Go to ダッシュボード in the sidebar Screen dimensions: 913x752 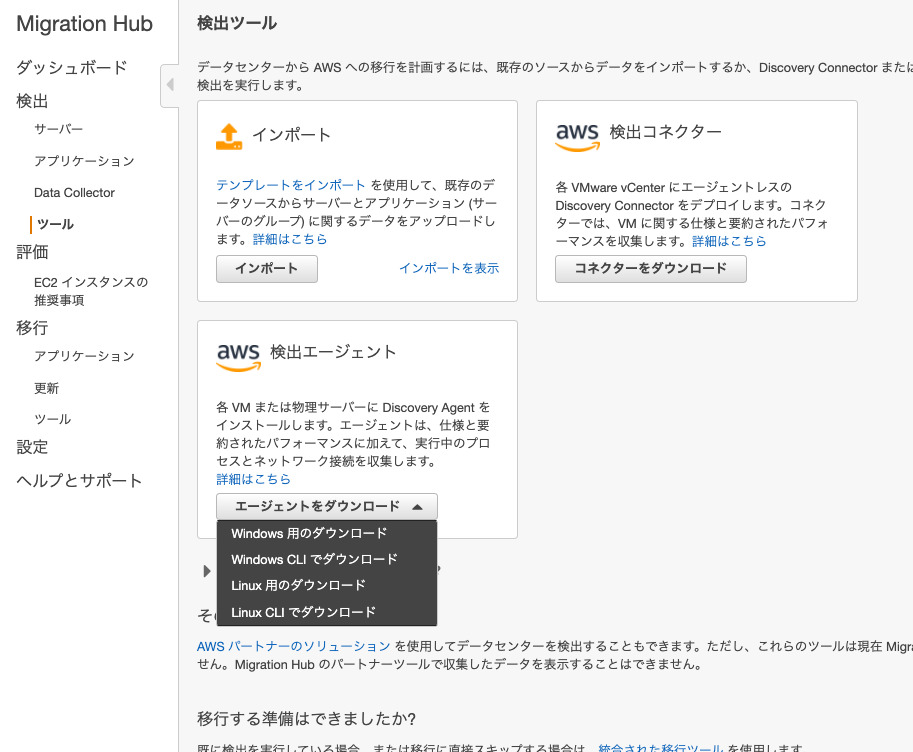pos(72,68)
